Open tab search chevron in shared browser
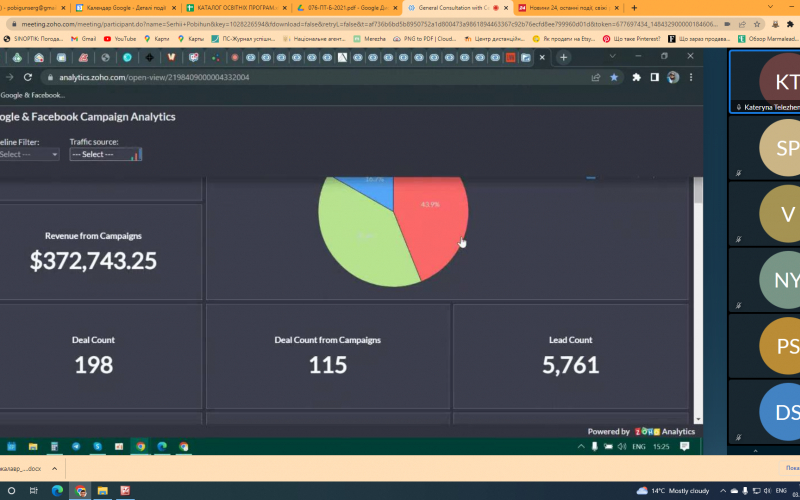 coord(613,56)
